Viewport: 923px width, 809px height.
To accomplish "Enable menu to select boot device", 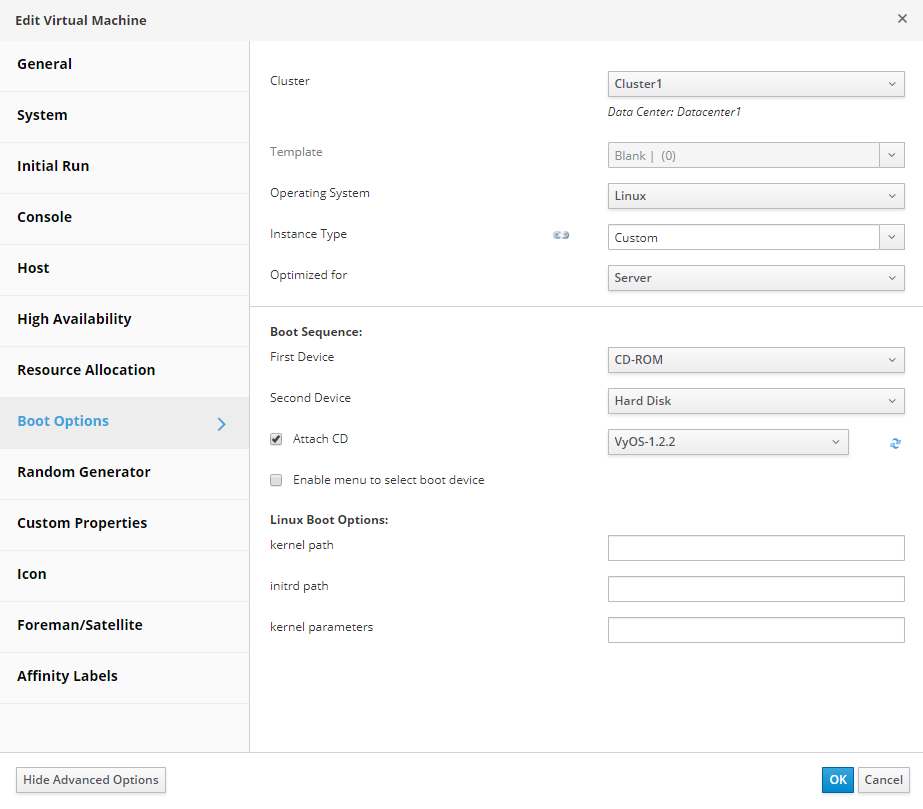I will 276,480.
